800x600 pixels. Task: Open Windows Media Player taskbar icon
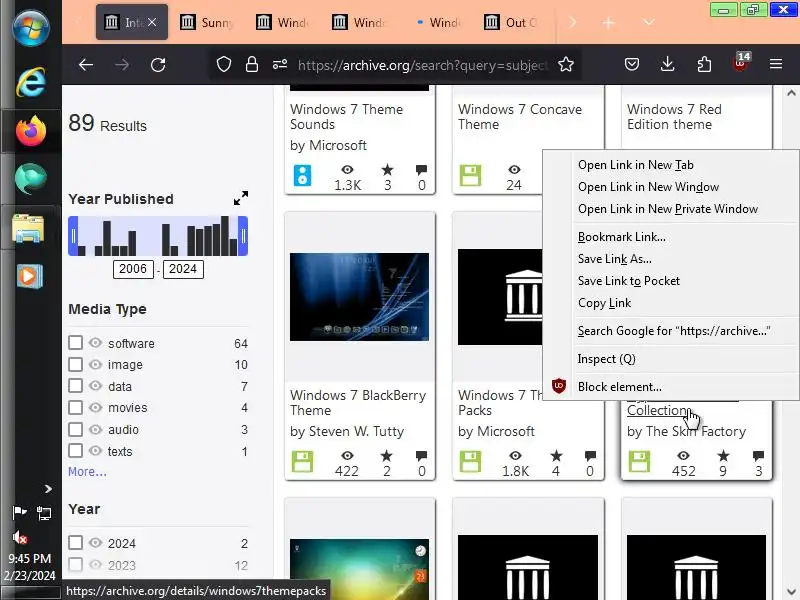(29, 276)
